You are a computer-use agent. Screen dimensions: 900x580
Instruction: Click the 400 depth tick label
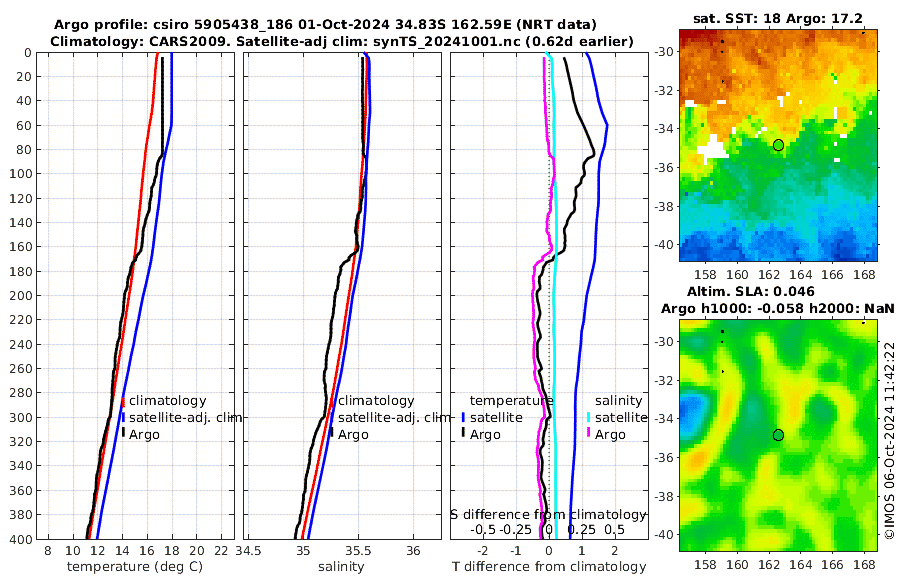click(x=20, y=539)
